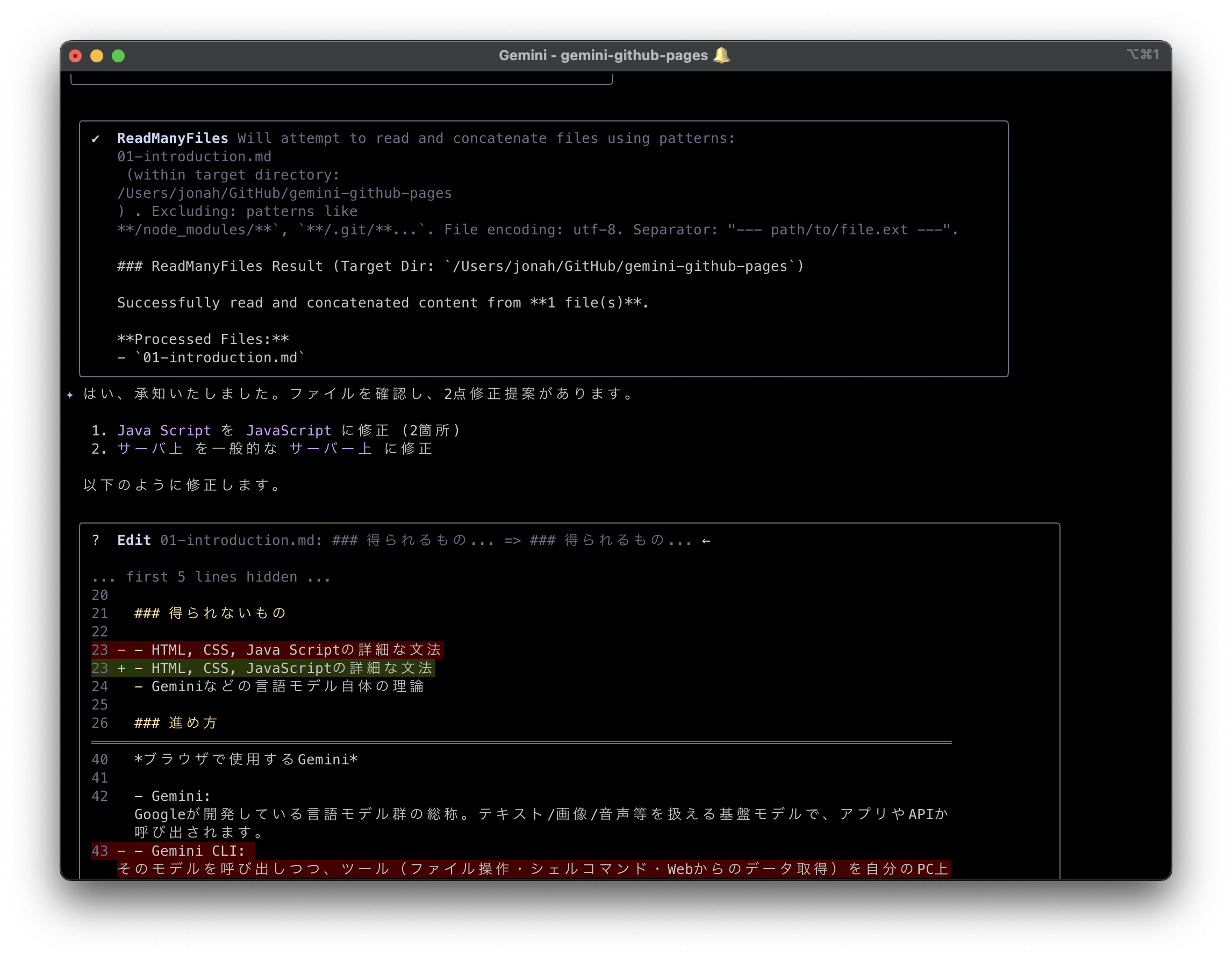Viewport: 1232px width, 960px height.
Task: Click the ⌥⌘1 shortcut indicator in the title bar
Action: [x=1143, y=55]
